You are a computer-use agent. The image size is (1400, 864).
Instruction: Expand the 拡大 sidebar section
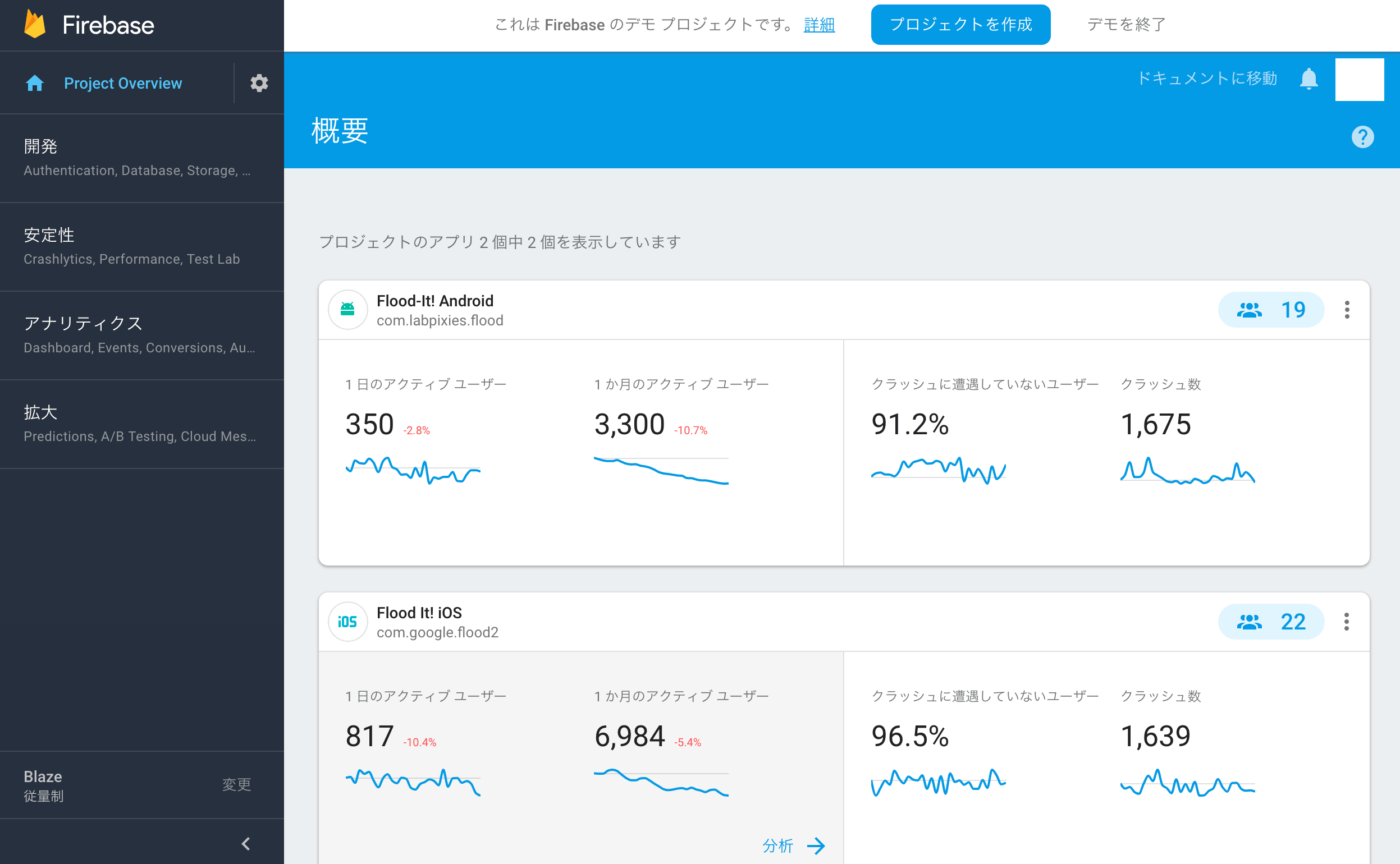142,424
